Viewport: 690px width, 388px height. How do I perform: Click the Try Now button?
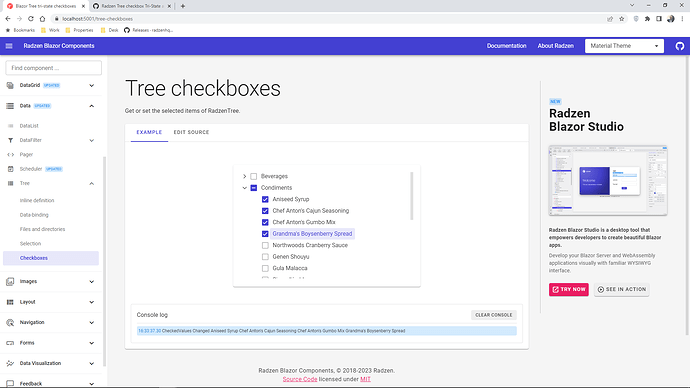[569, 289]
